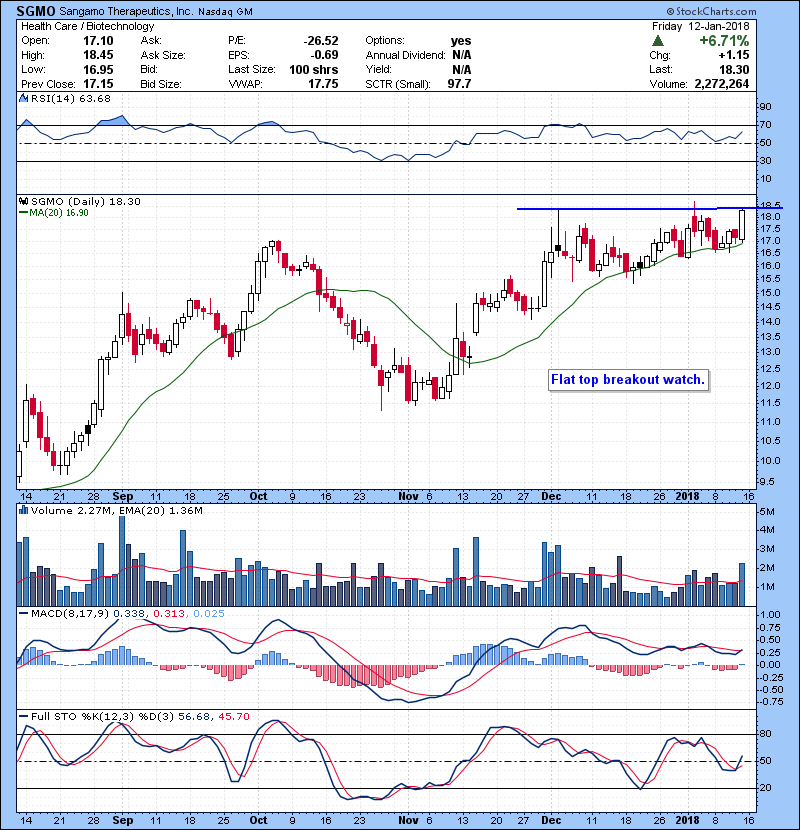Click the MACD(8,17,9) legend line marker

click(24, 614)
